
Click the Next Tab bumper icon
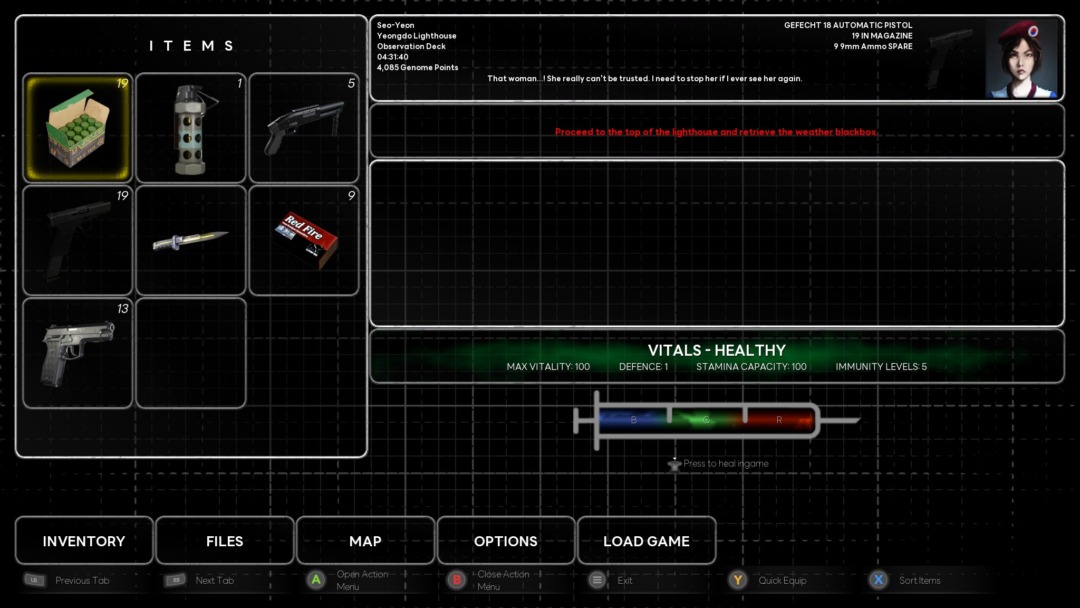(175, 580)
